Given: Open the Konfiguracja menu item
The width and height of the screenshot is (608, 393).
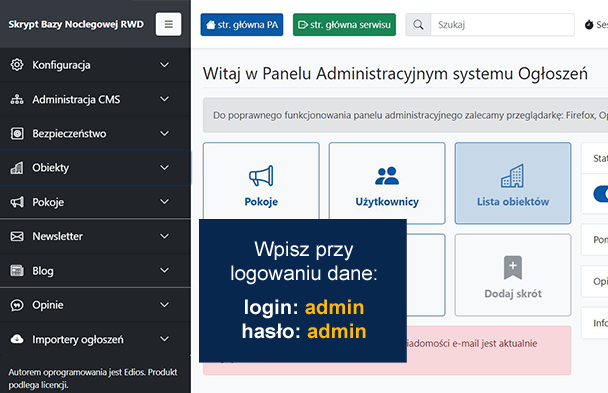Looking at the screenshot, I should point(61,65).
